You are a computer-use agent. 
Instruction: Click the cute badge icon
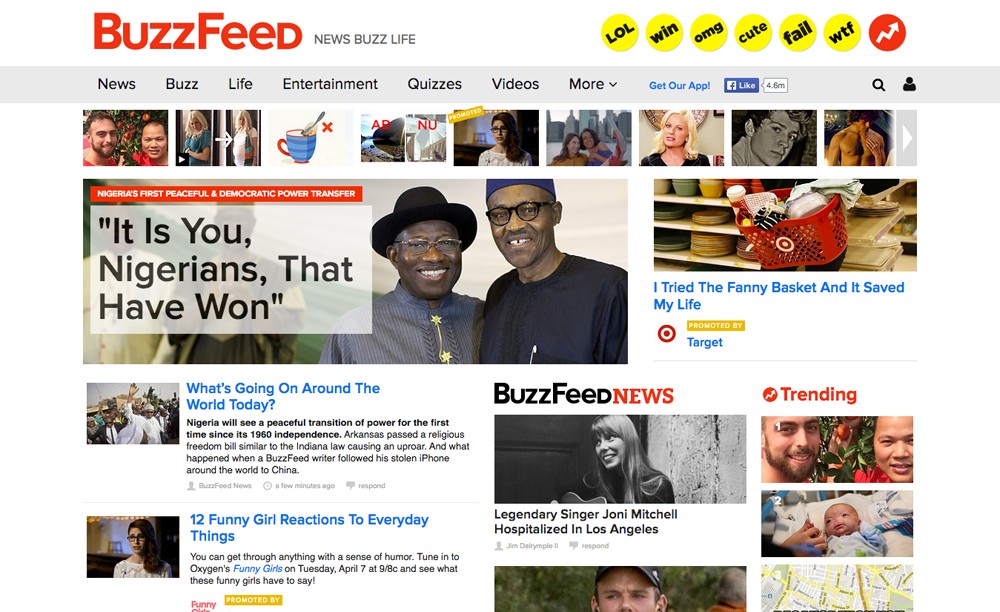pyautogui.click(x=753, y=33)
